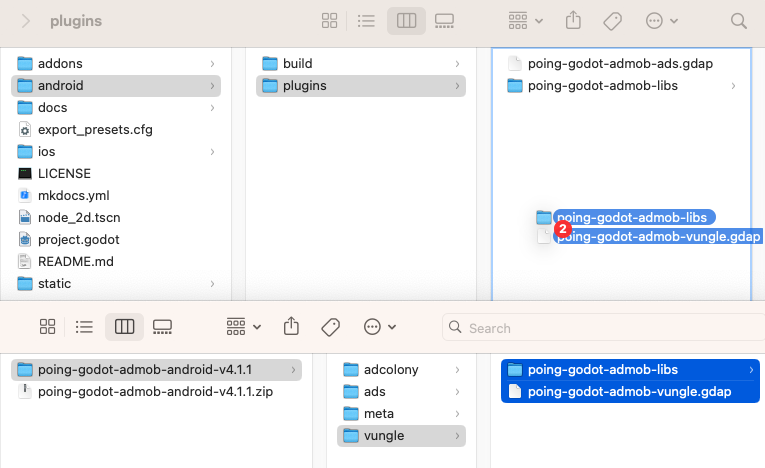Expand docs folder chevron
This screenshot has width=765, height=468.
(x=212, y=107)
